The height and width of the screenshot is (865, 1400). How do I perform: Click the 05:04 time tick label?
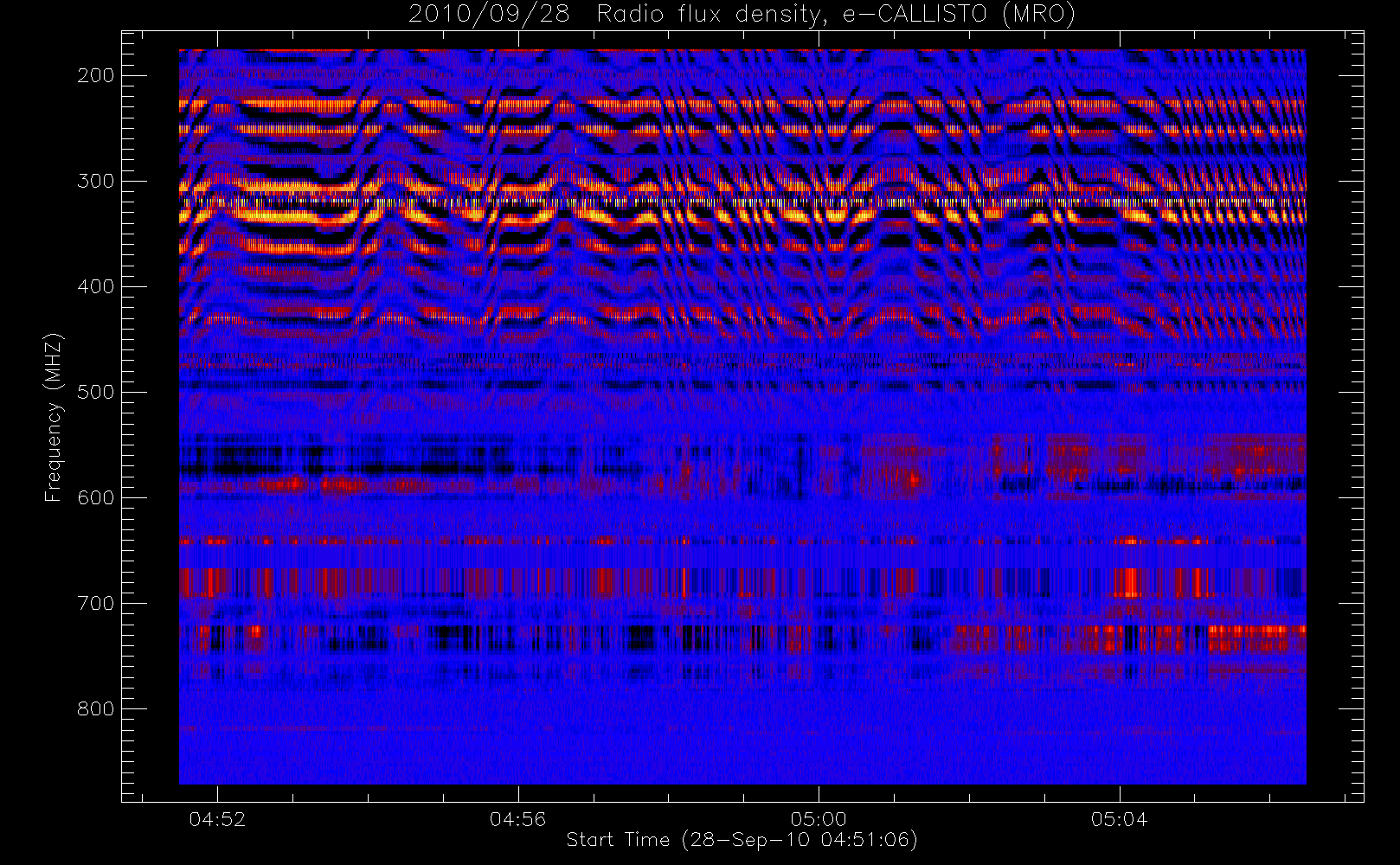(x=1119, y=819)
